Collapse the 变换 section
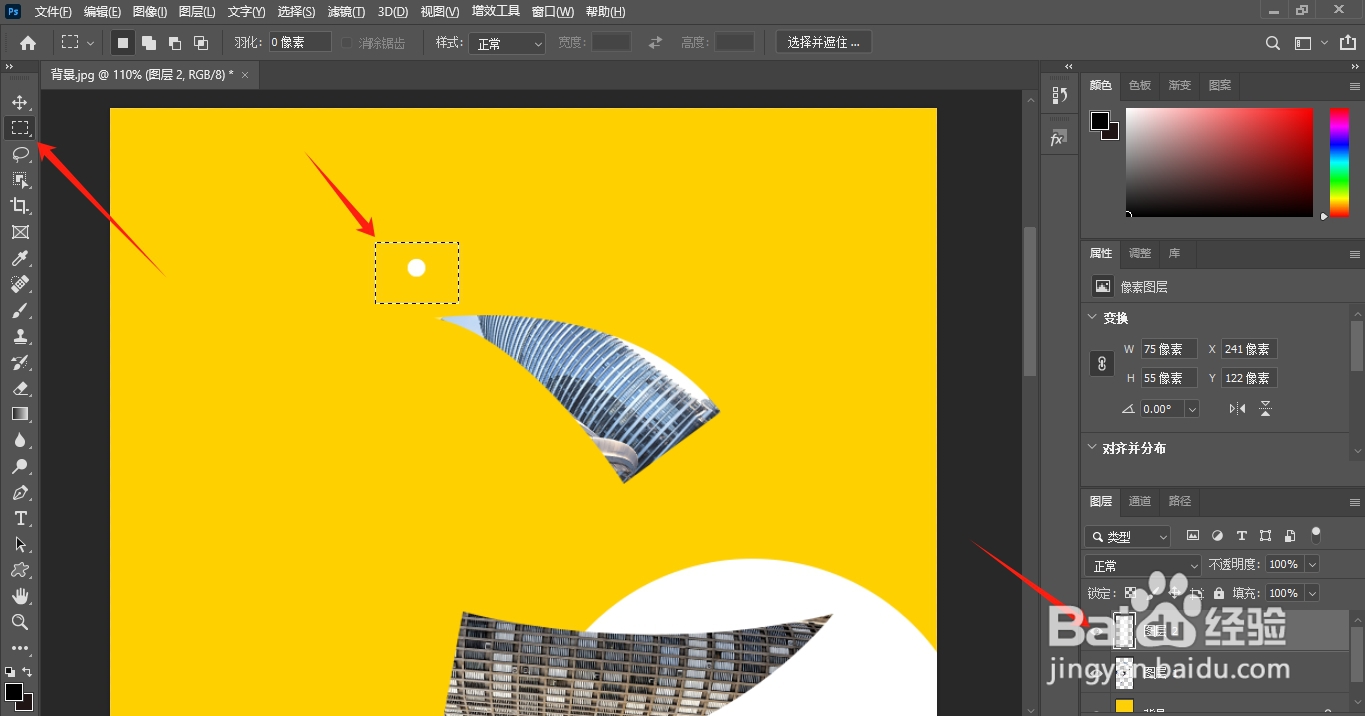The height and width of the screenshot is (716, 1365). click(x=1092, y=317)
